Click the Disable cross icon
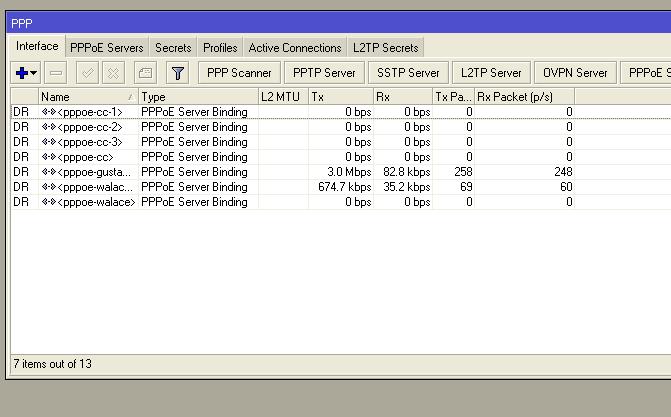 (x=113, y=73)
